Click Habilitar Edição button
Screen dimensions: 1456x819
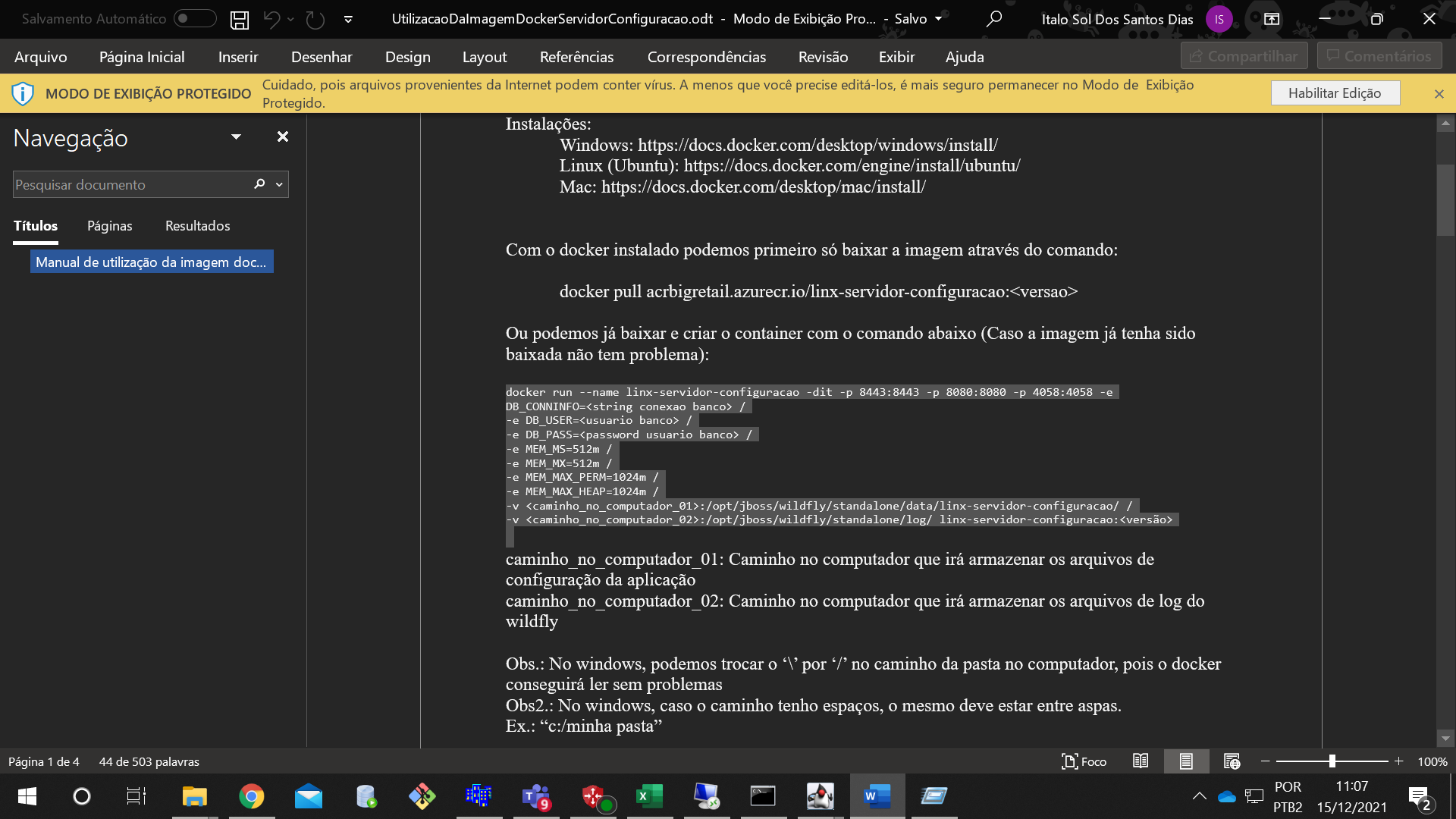[1335, 93]
